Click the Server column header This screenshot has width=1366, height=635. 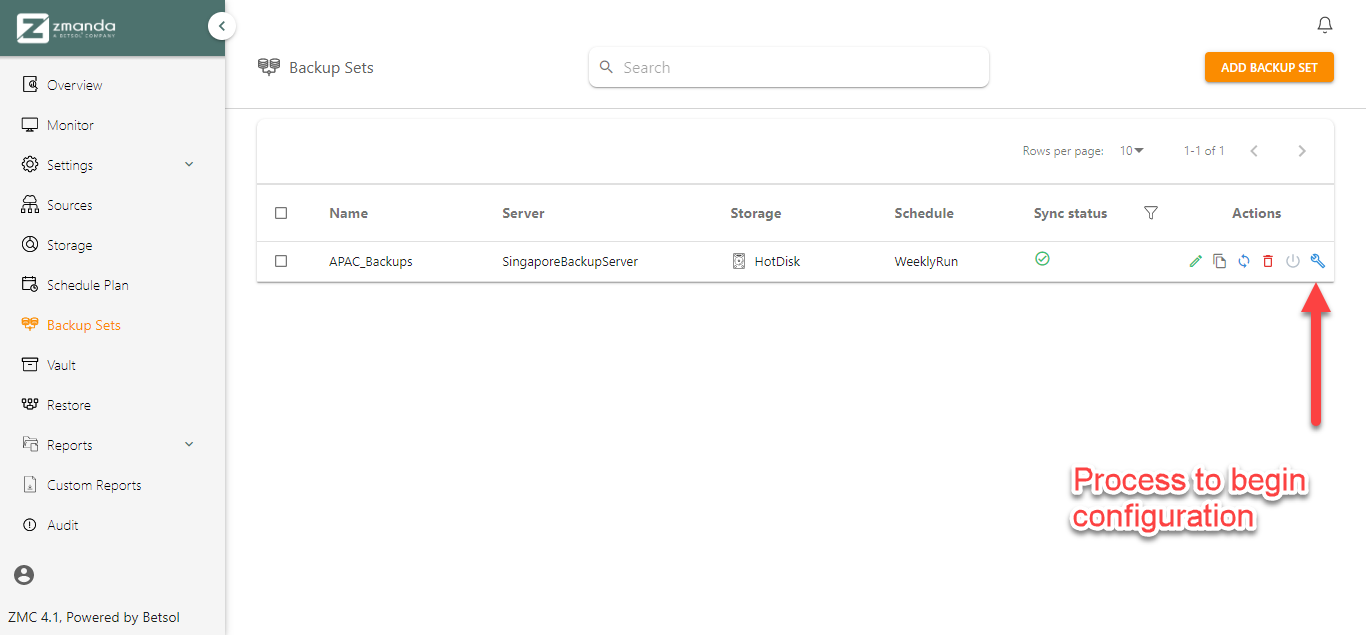tap(523, 213)
